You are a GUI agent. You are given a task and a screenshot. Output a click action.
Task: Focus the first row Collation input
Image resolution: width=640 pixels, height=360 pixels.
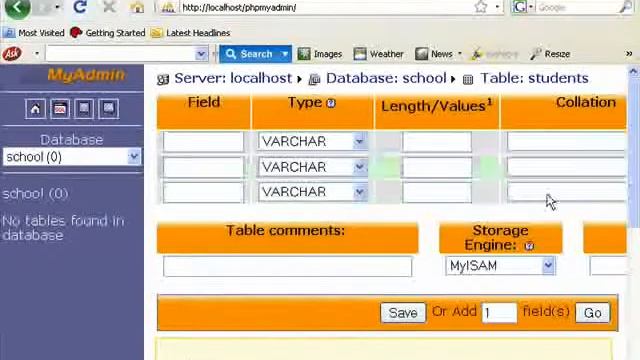click(x=567, y=142)
